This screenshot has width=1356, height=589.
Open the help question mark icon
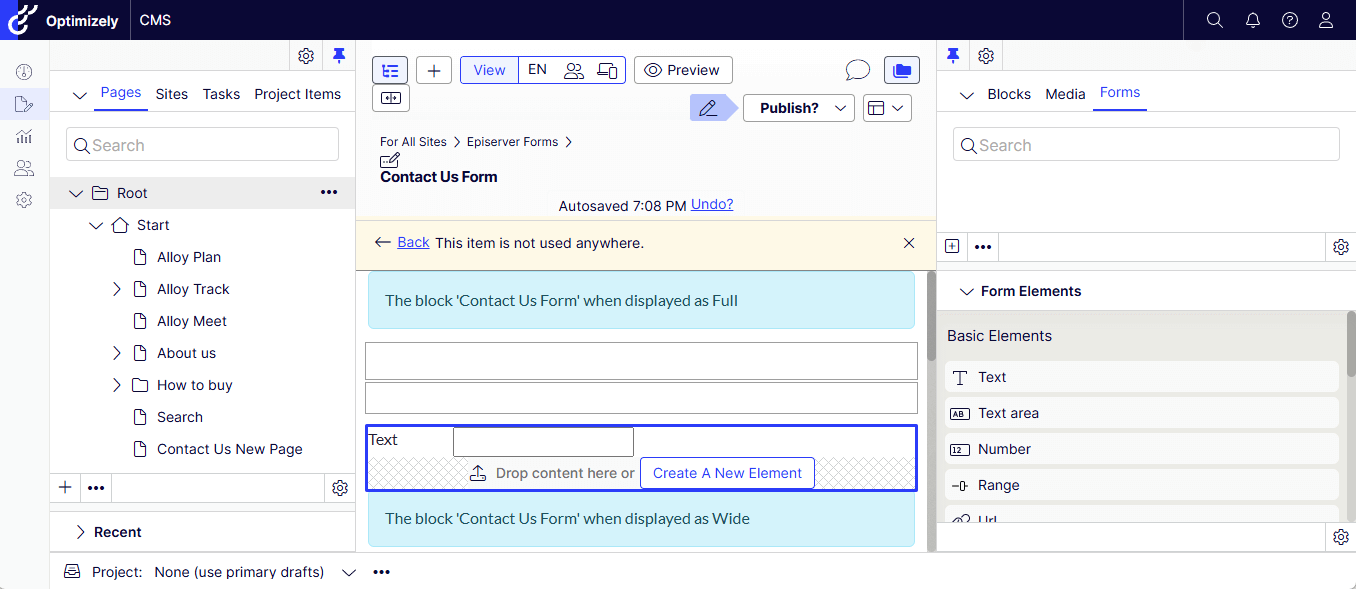point(1290,20)
